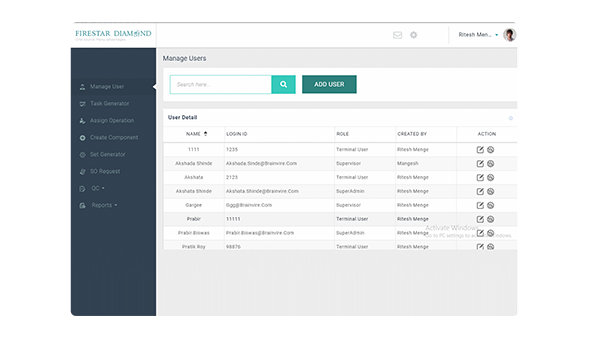Edit the Akshata Shinde SuperAdmin user
590x360 pixels.
(x=480, y=191)
